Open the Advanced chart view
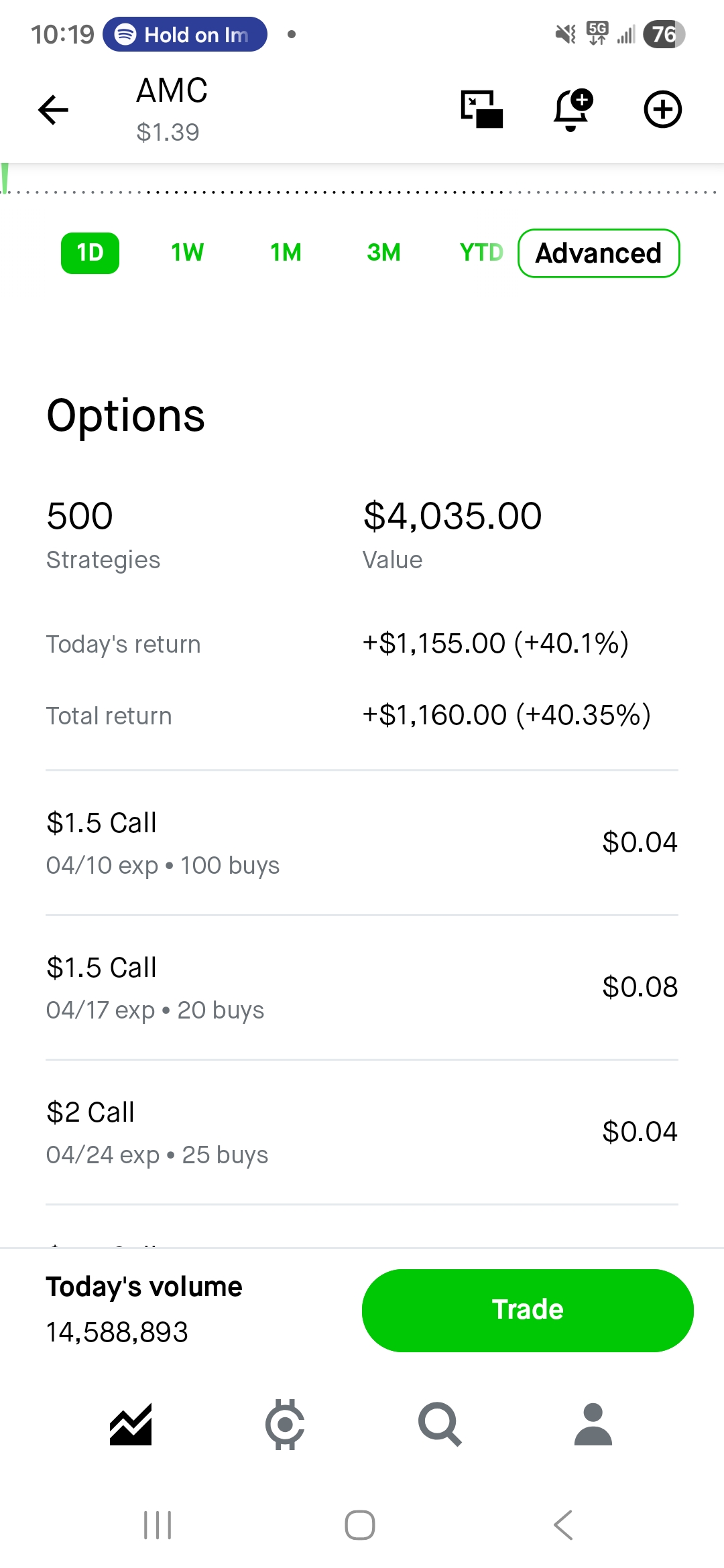The image size is (724, 1568). pyautogui.click(x=599, y=253)
